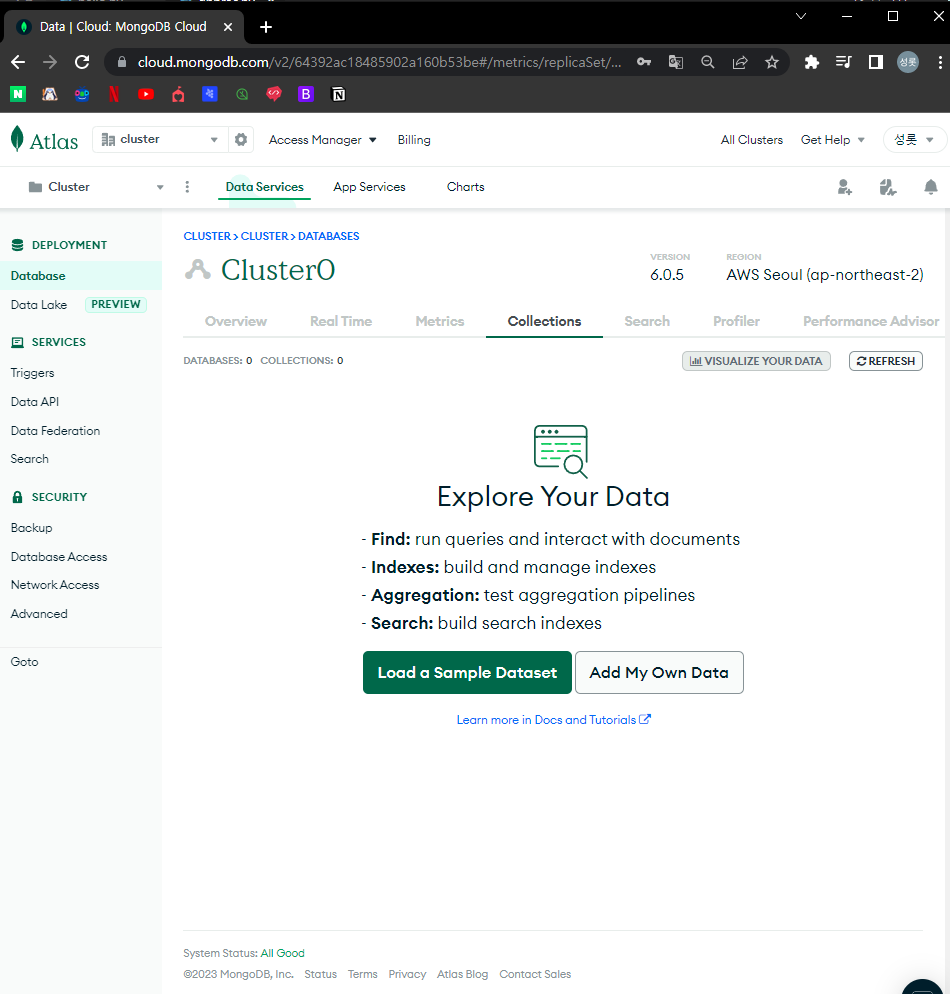Open the Performance Advisor tab
Image resolution: width=950 pixels, height=994 pixels.
coord(871,321)
